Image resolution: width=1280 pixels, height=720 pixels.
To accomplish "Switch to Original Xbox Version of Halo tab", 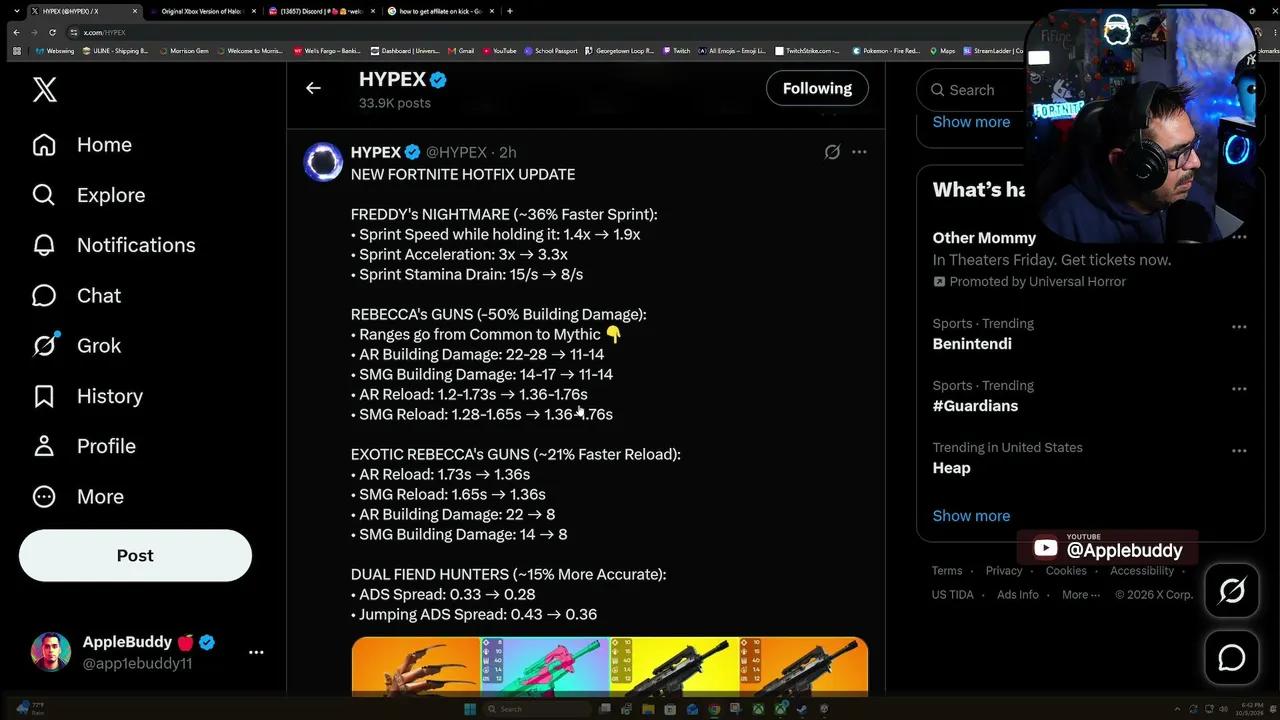I will (203, 11).
